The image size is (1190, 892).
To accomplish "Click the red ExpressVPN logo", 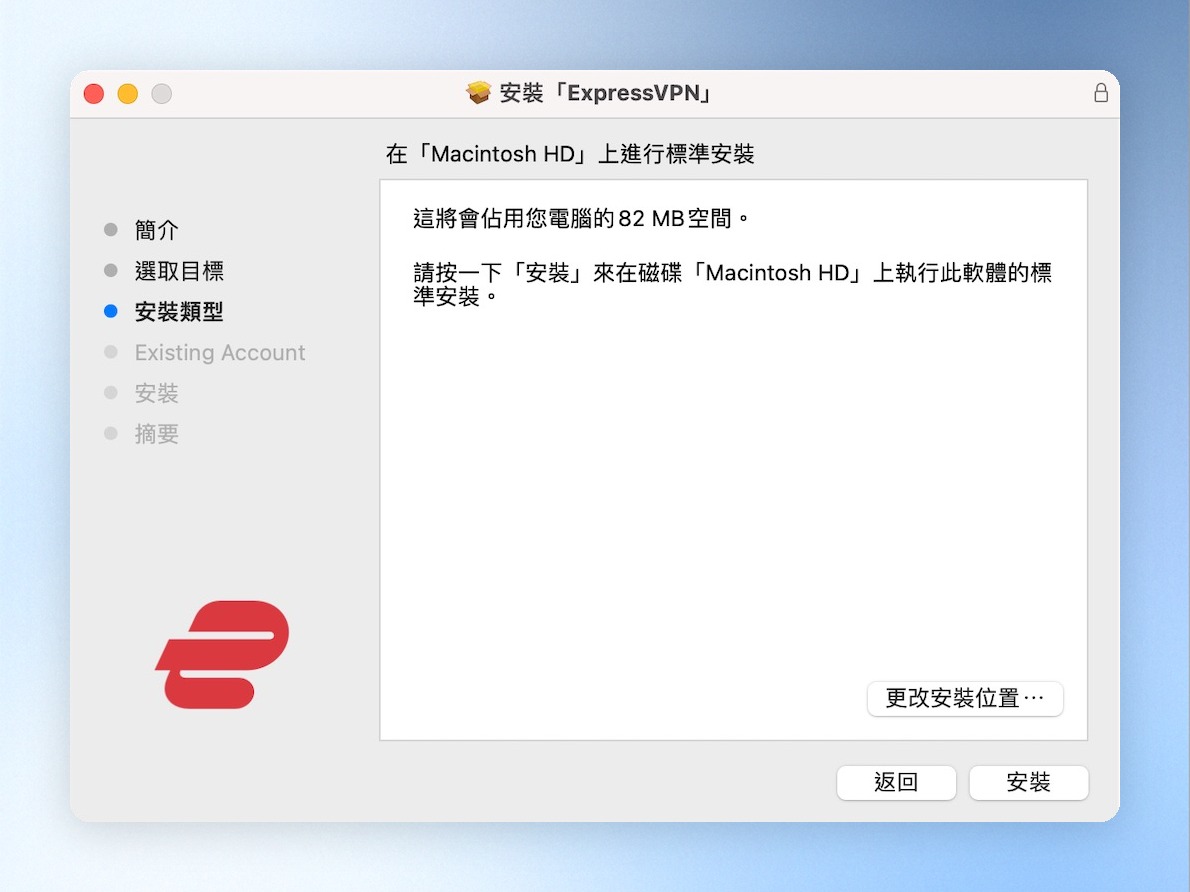I will pyautogui.click(x=222, y=654).
